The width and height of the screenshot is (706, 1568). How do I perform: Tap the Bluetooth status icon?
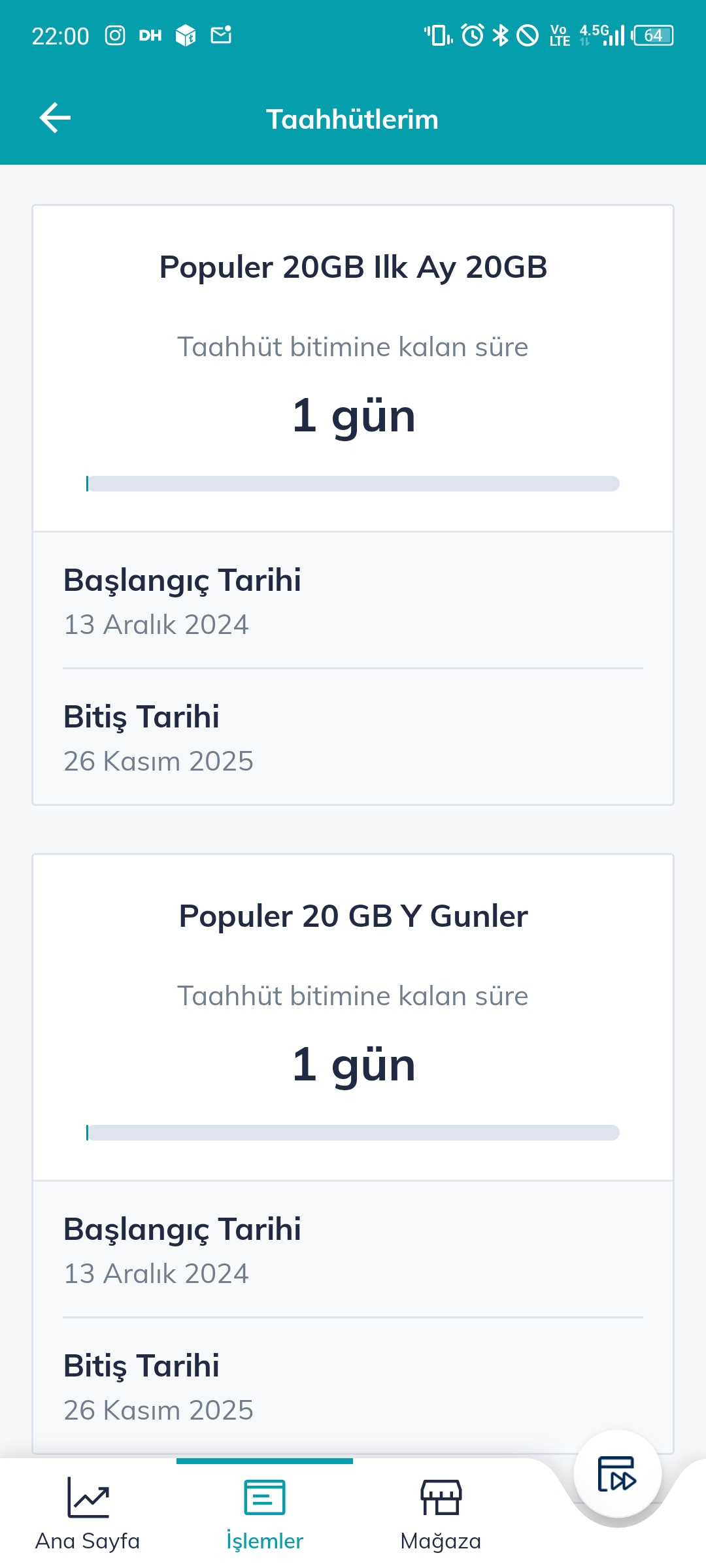[500, 35]
